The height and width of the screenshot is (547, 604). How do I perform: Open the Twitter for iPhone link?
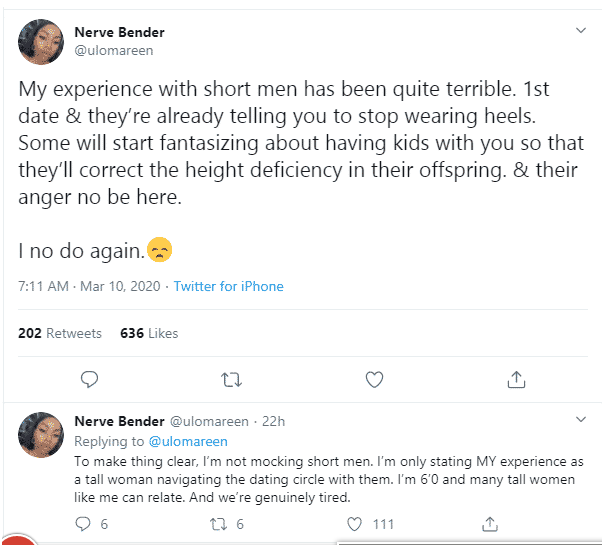click(x=228, y=286)
